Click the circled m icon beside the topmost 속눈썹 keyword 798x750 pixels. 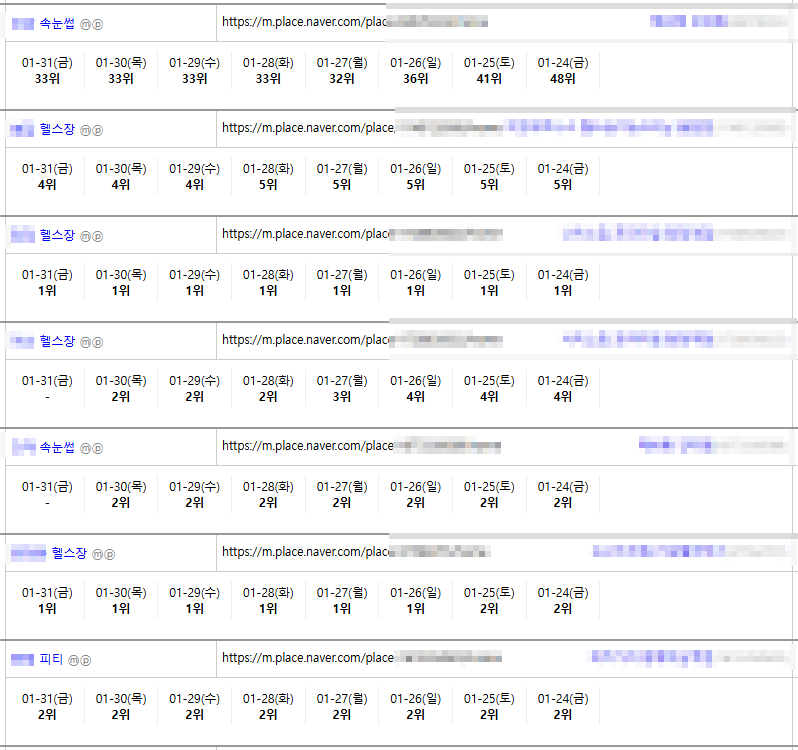pos(85,24)
